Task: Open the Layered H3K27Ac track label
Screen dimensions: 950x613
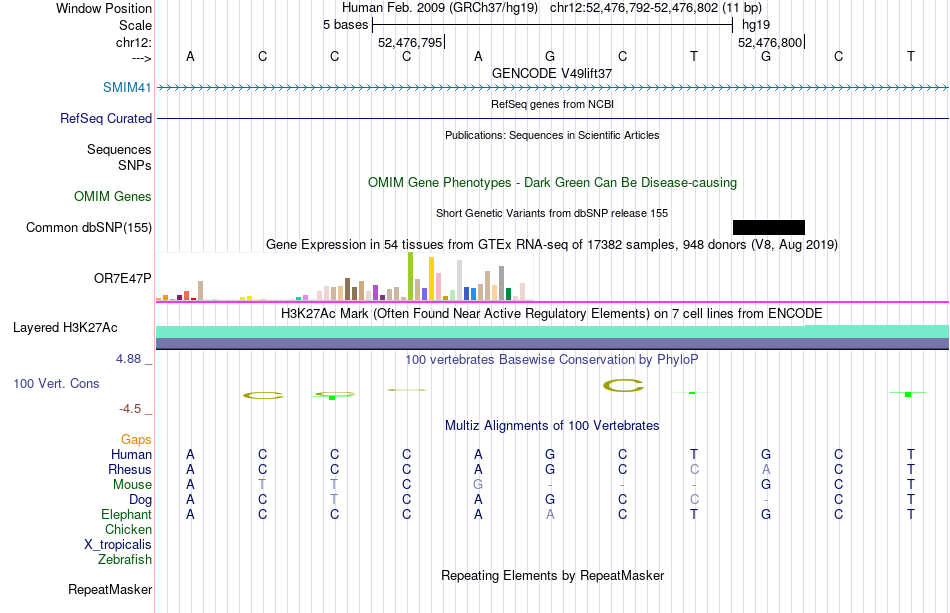Action: click(65, 328)
